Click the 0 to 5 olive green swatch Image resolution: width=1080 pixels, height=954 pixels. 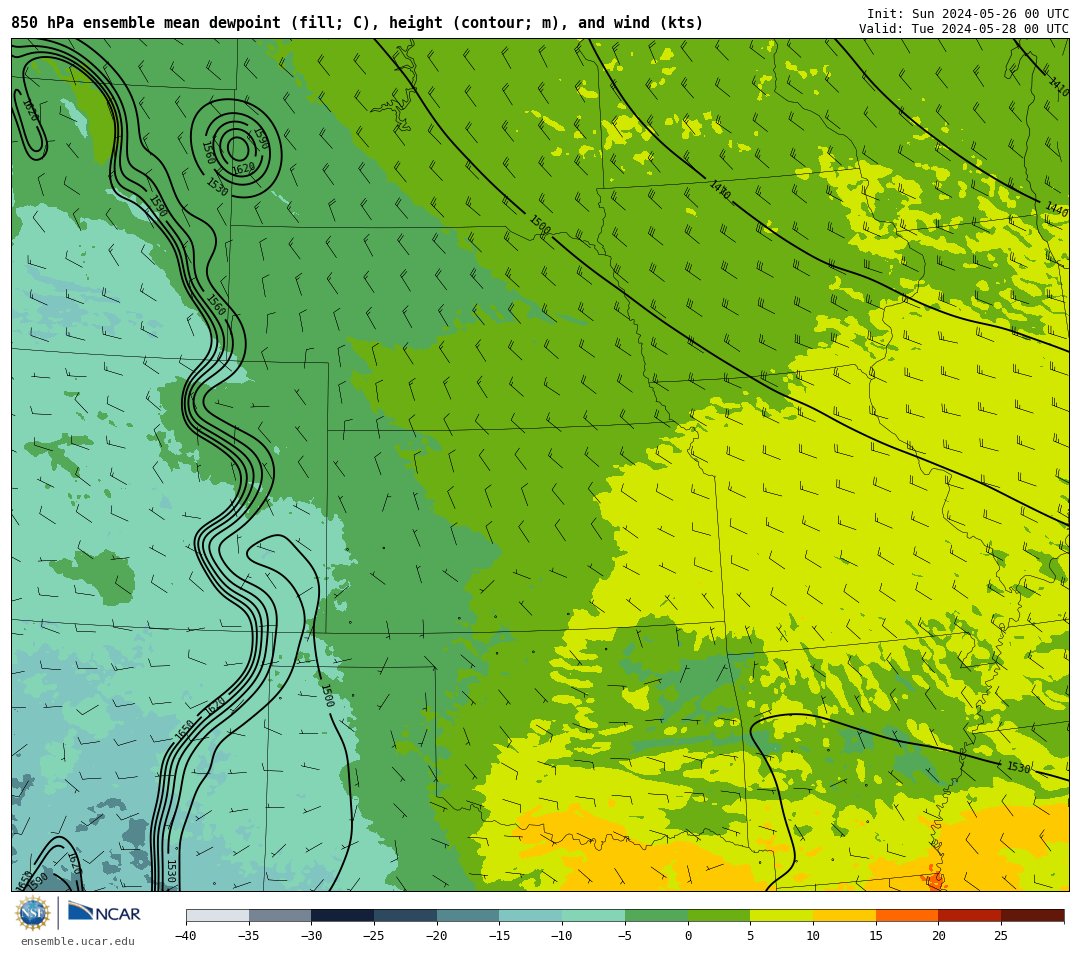coord(718,915)
